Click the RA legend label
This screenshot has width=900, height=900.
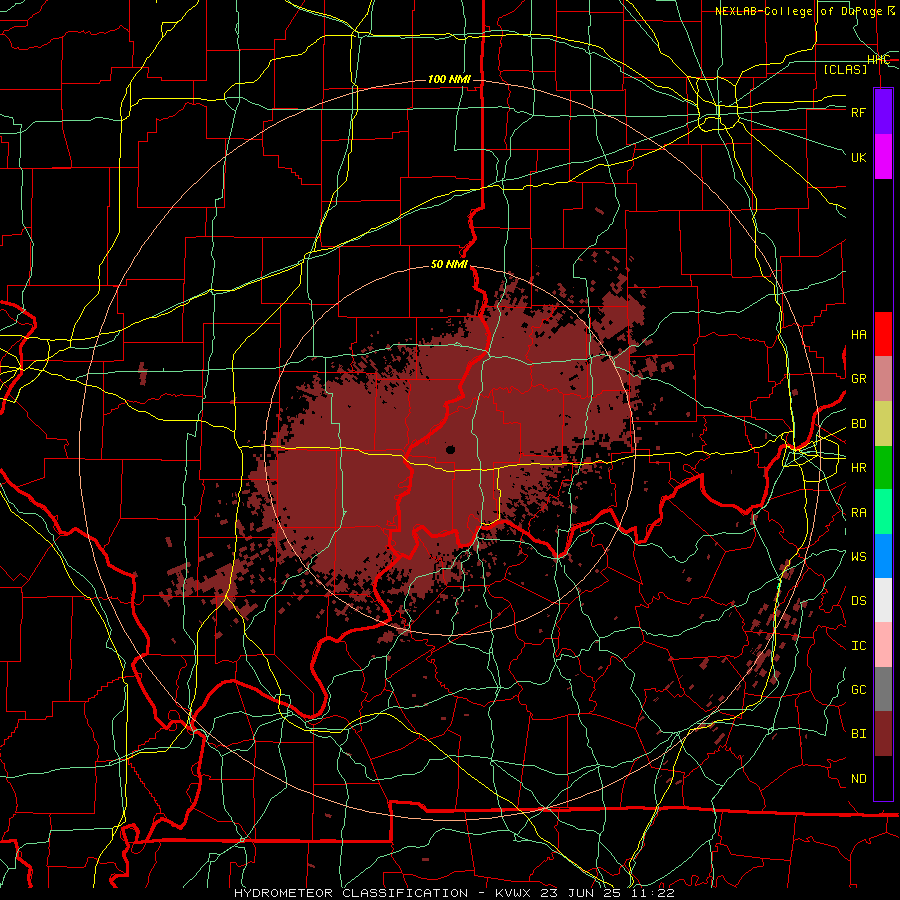point(858,513)
